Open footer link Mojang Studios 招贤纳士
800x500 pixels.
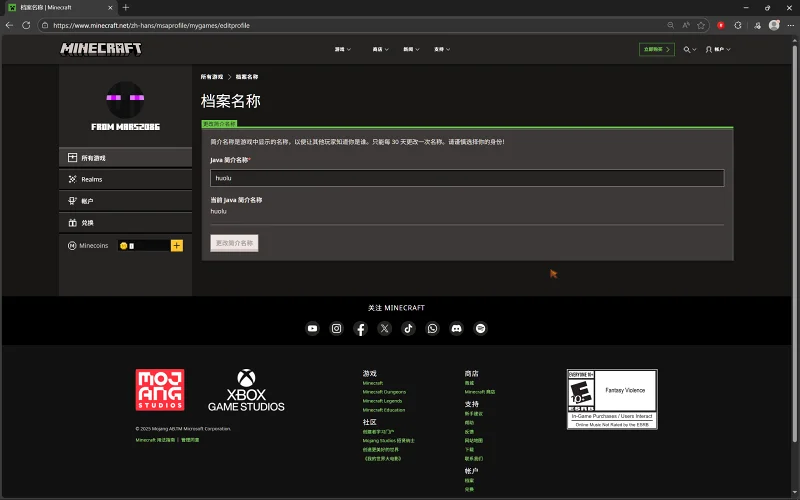click(388, 440)
